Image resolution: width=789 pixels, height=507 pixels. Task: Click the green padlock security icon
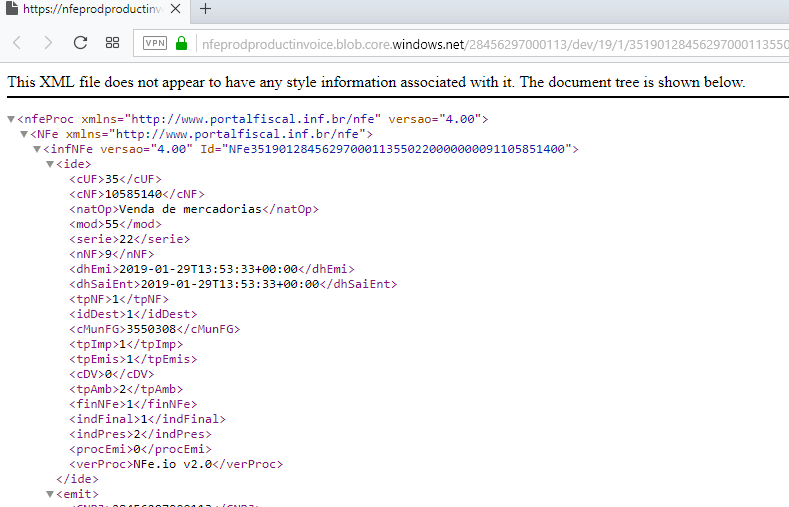click(x=182, y=43)
